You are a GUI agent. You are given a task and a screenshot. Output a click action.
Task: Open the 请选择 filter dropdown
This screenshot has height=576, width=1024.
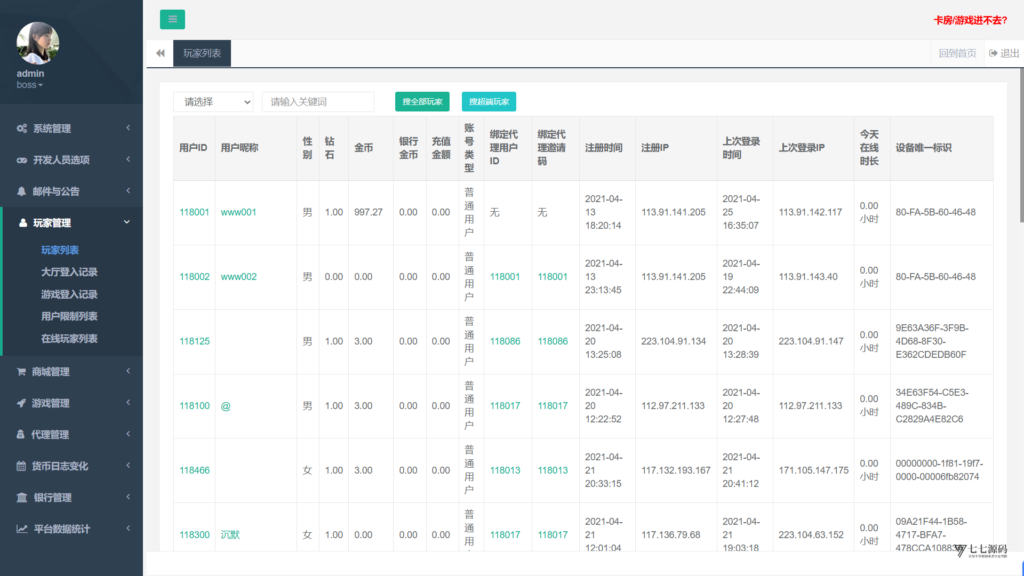point(214,102)
